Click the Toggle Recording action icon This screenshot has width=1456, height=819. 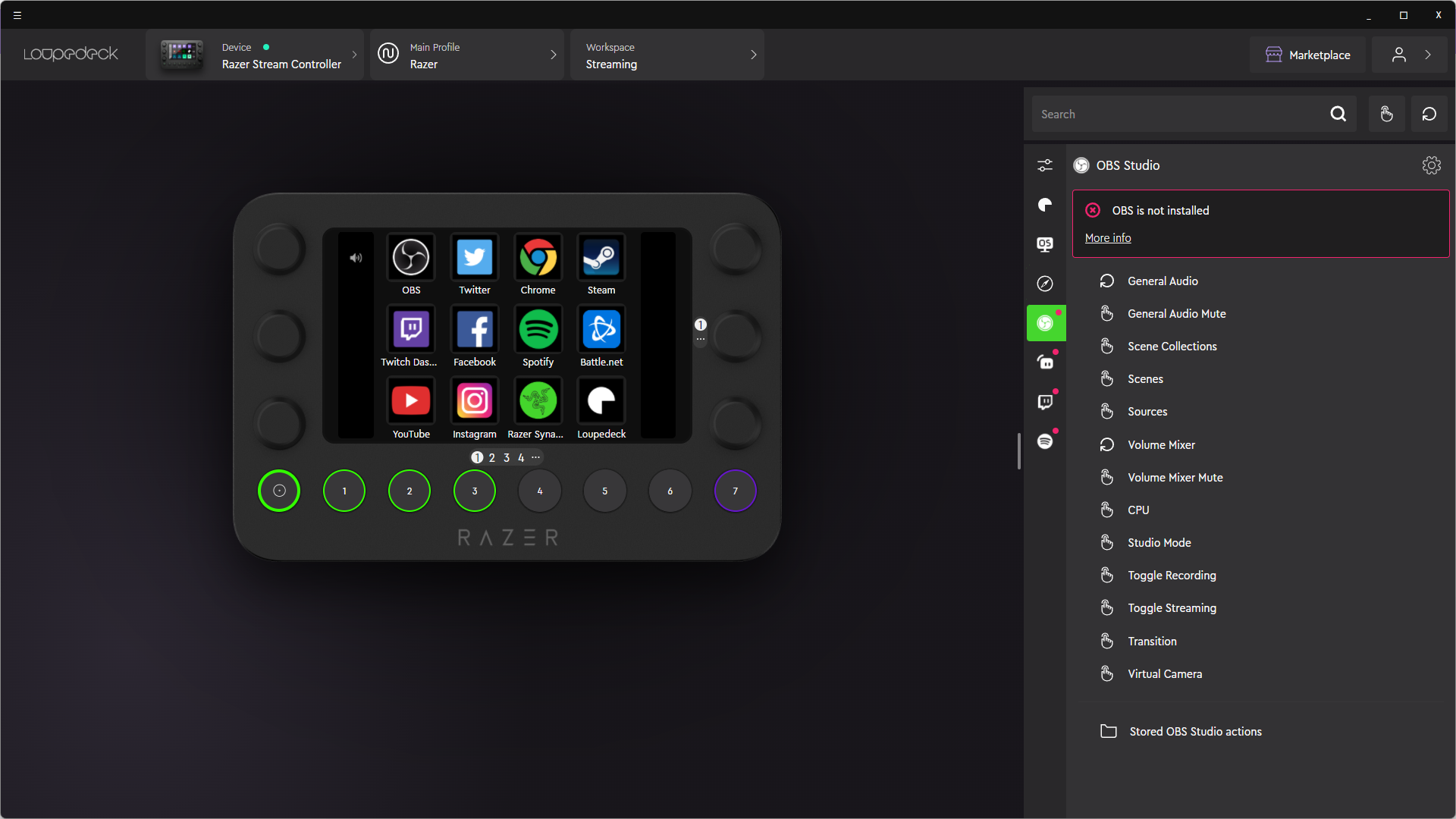click(1106, 575)
